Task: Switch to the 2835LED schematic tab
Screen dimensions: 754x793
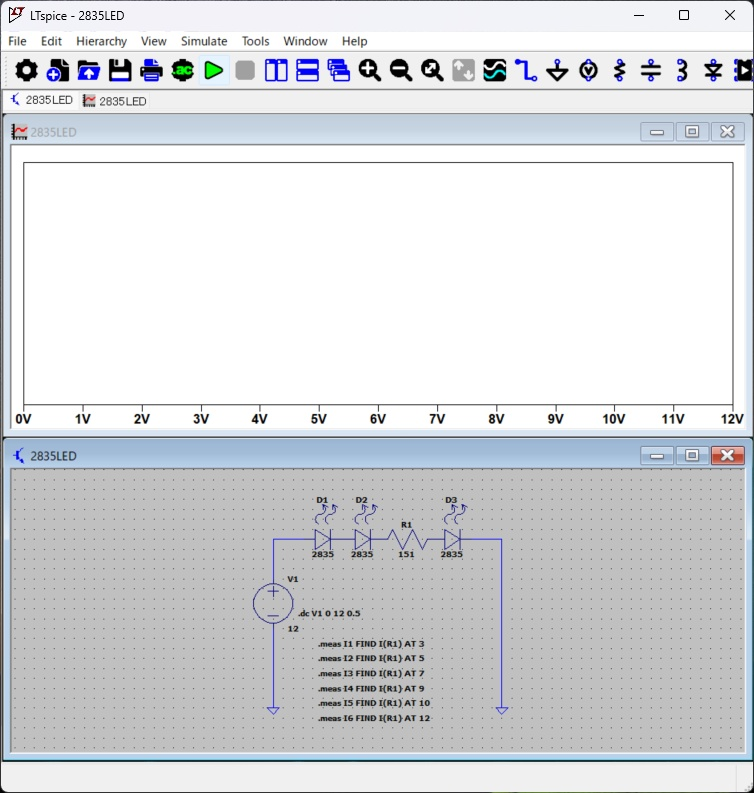Action: pyautogui.click(x=42, y=100)
